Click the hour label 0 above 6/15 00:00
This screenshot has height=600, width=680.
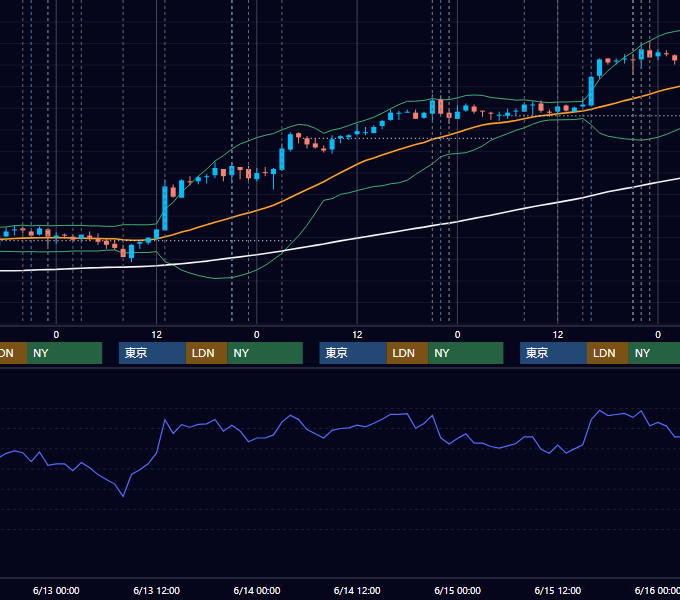[x=458, y=335]
